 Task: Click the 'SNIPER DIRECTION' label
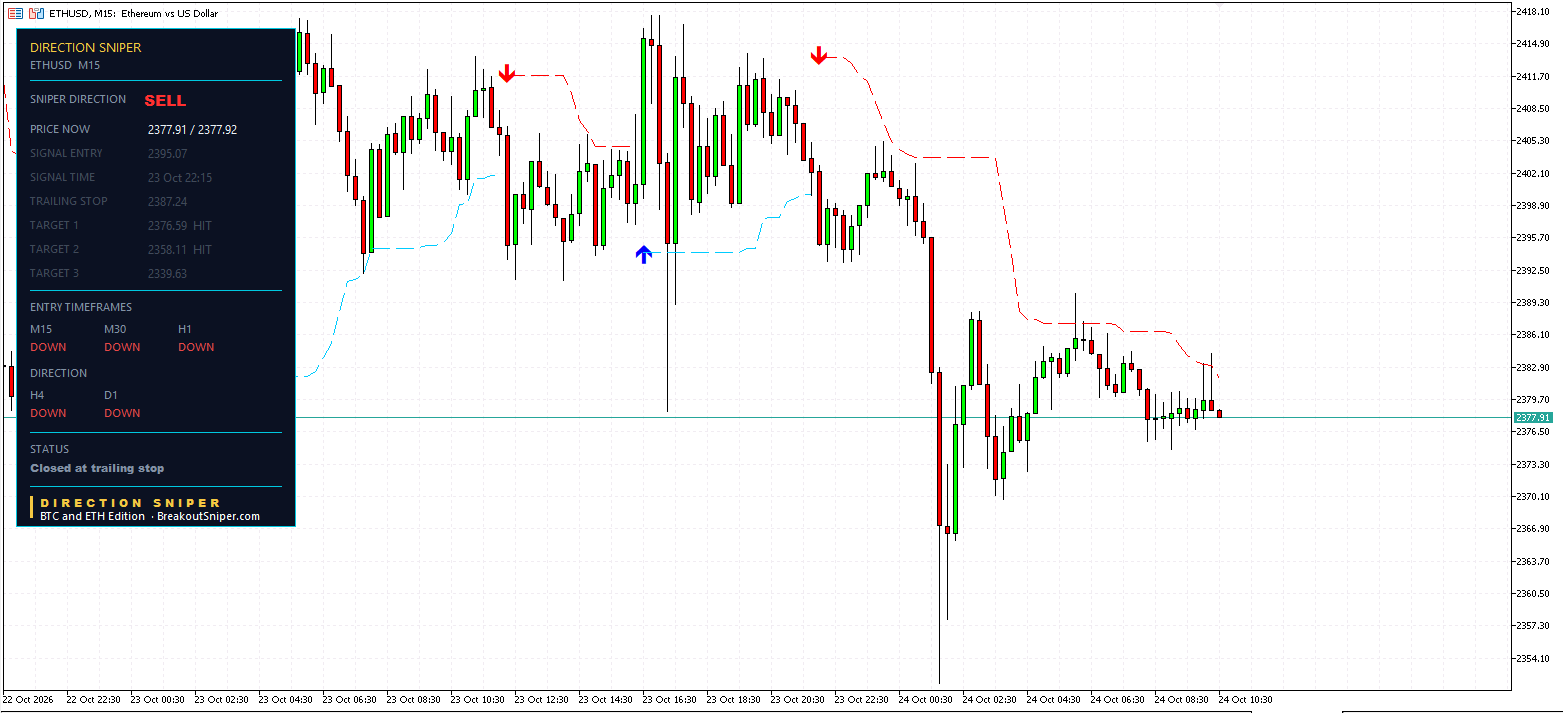tap(78, 99)
